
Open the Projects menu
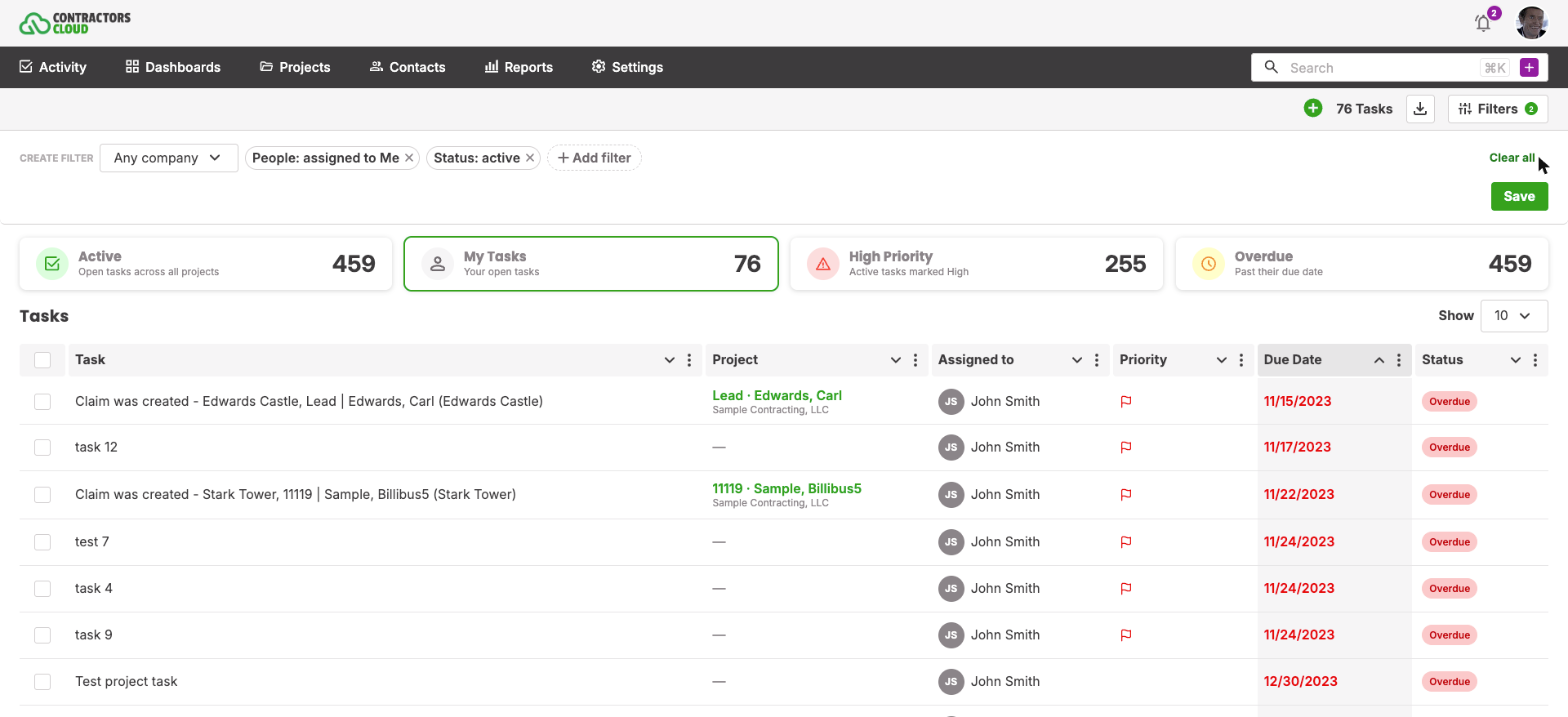point(295,67)
